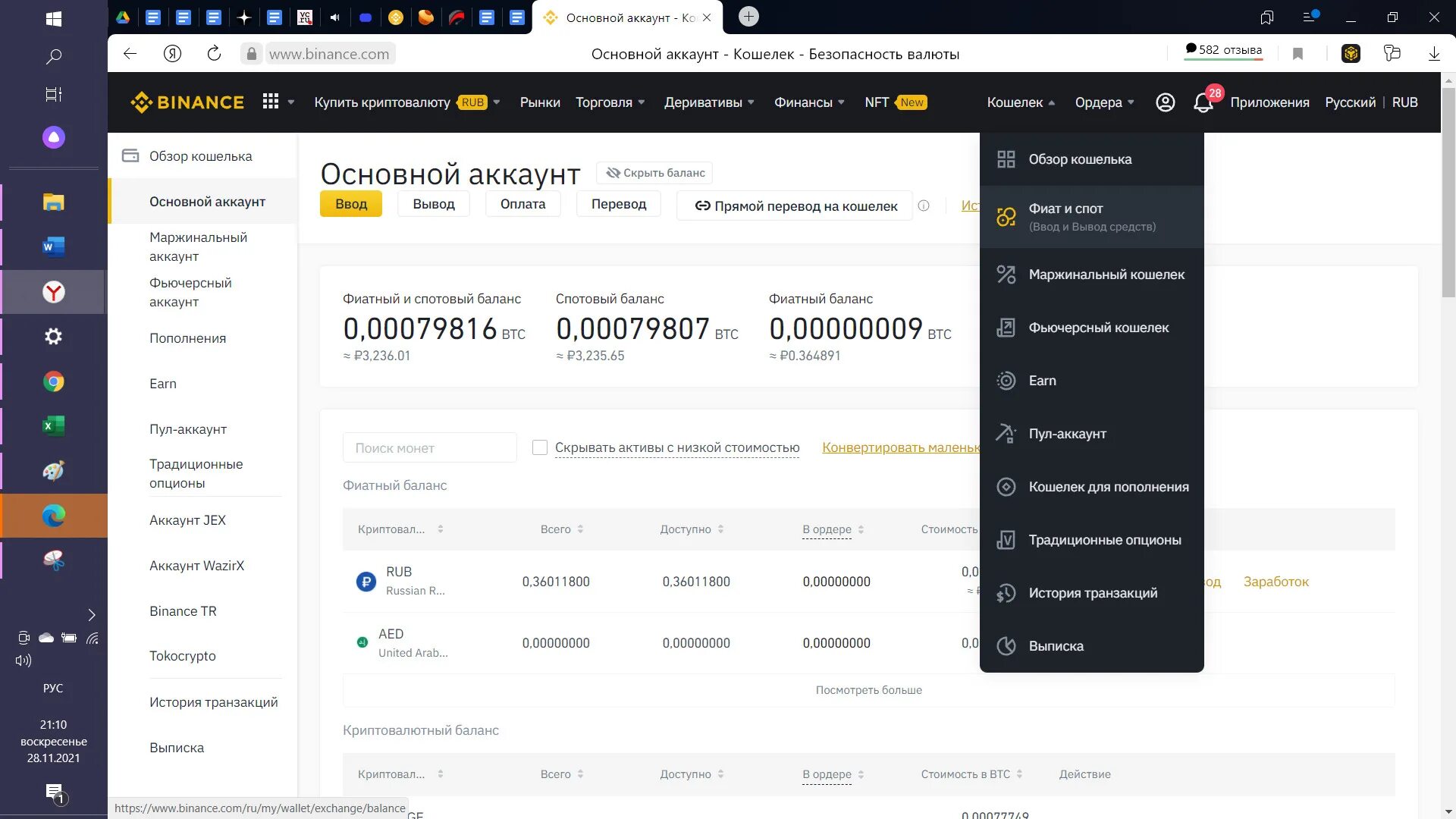The height and width of the screenshot is (819, 1456).
Task: Open the Binance extension icon in toolbar
Action: 1351,54
